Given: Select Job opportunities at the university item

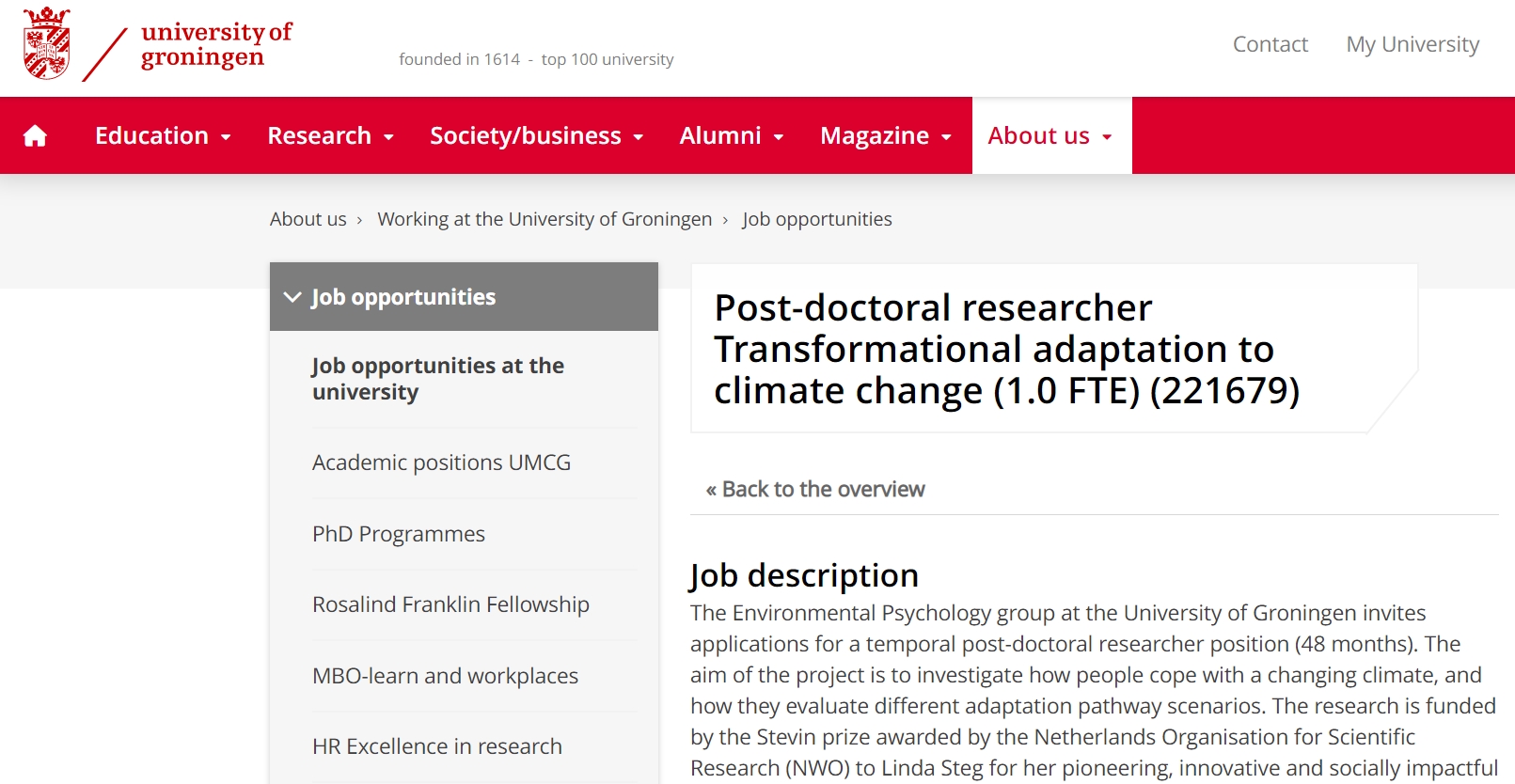Looking at the screenshot, I should click(x=438, y=379).
